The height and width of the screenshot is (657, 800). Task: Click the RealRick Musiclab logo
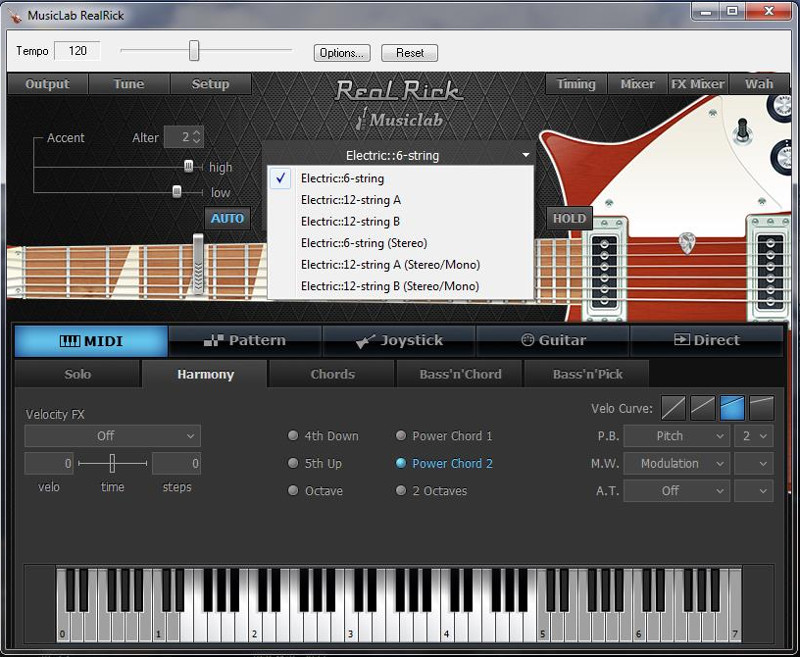(x=399, y=105)
